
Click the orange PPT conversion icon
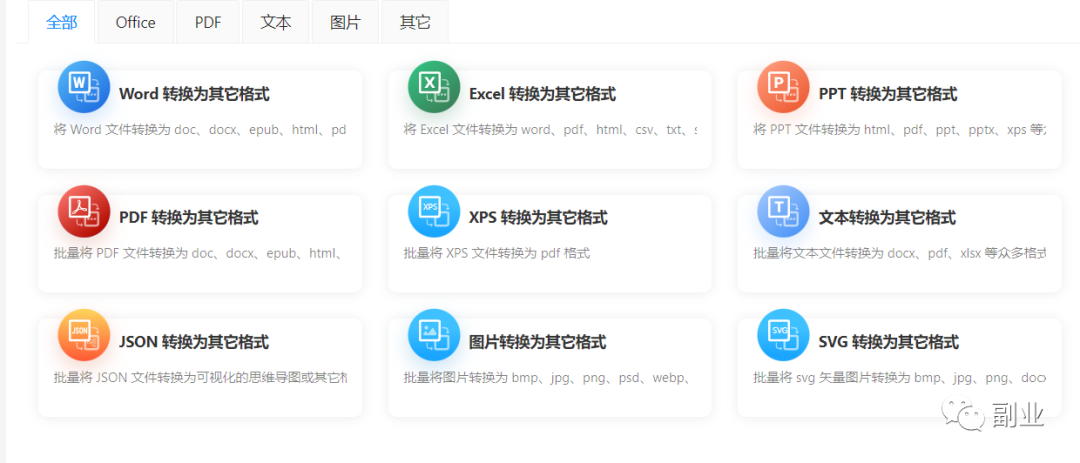point(783,87)
